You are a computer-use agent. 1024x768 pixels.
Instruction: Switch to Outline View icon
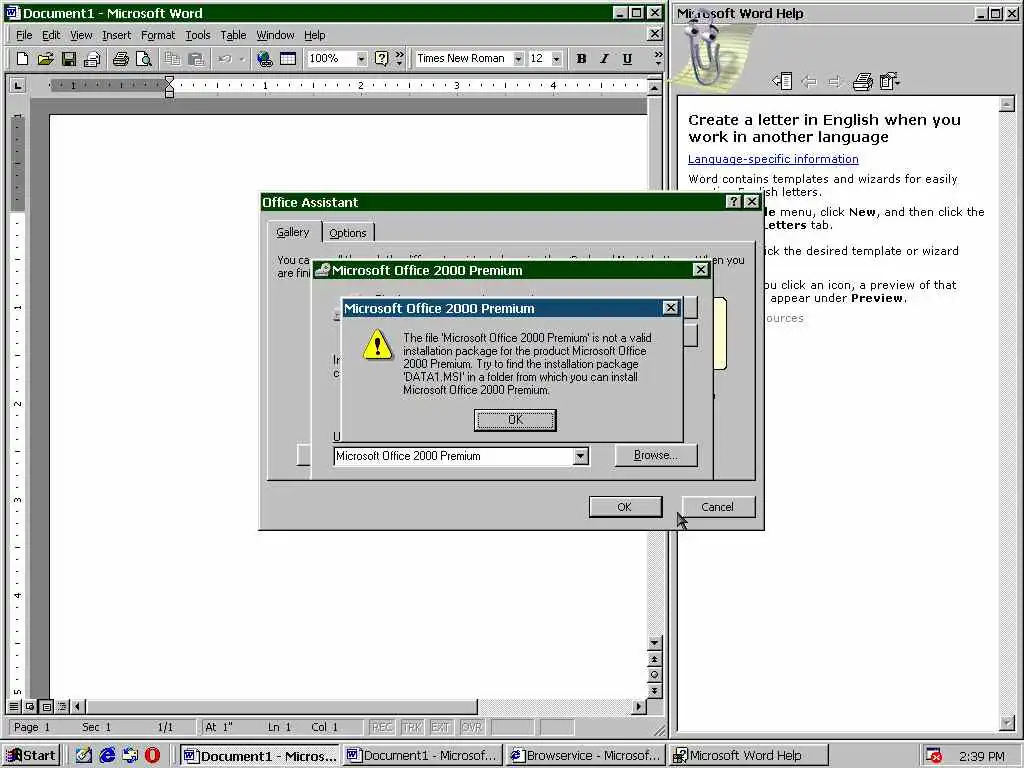coord(62,707)
